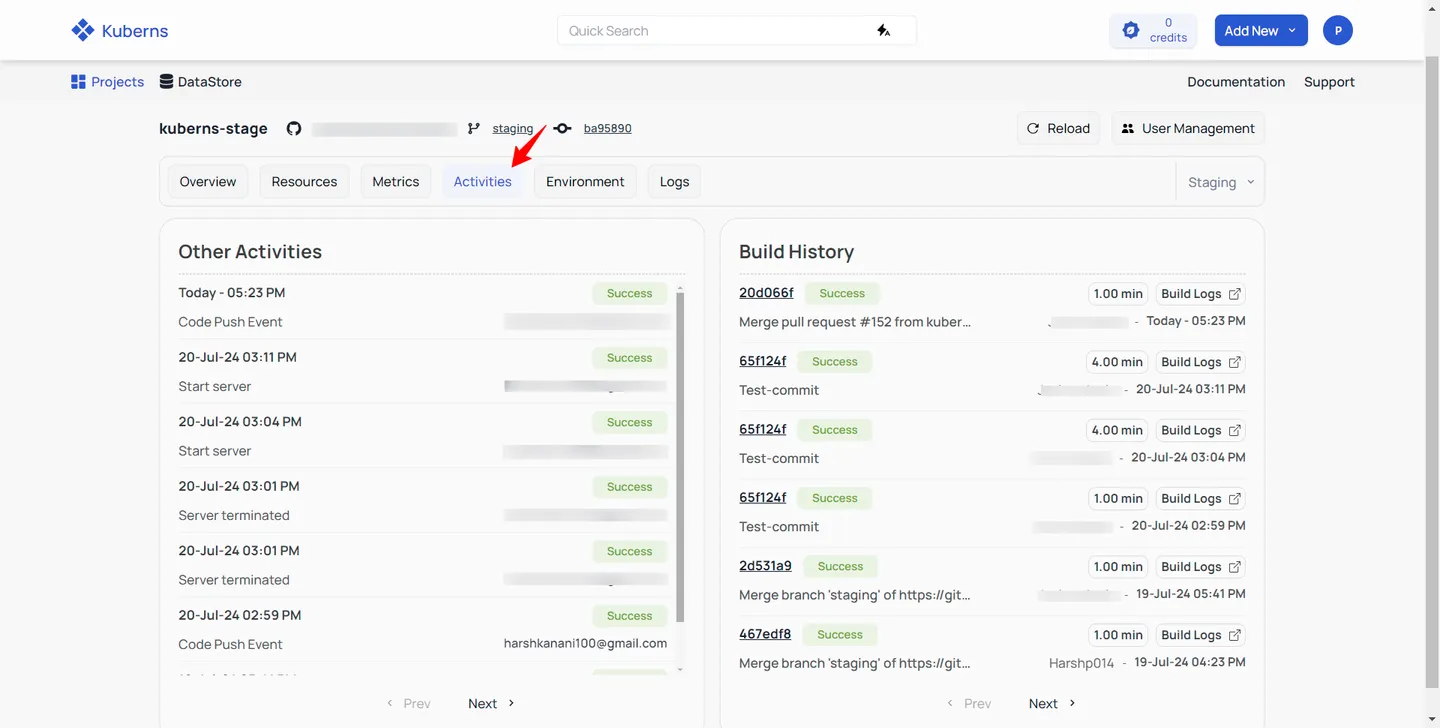Click Next in Build History pagination
The image size is (1440, 728).
[x=1052, y=703]
